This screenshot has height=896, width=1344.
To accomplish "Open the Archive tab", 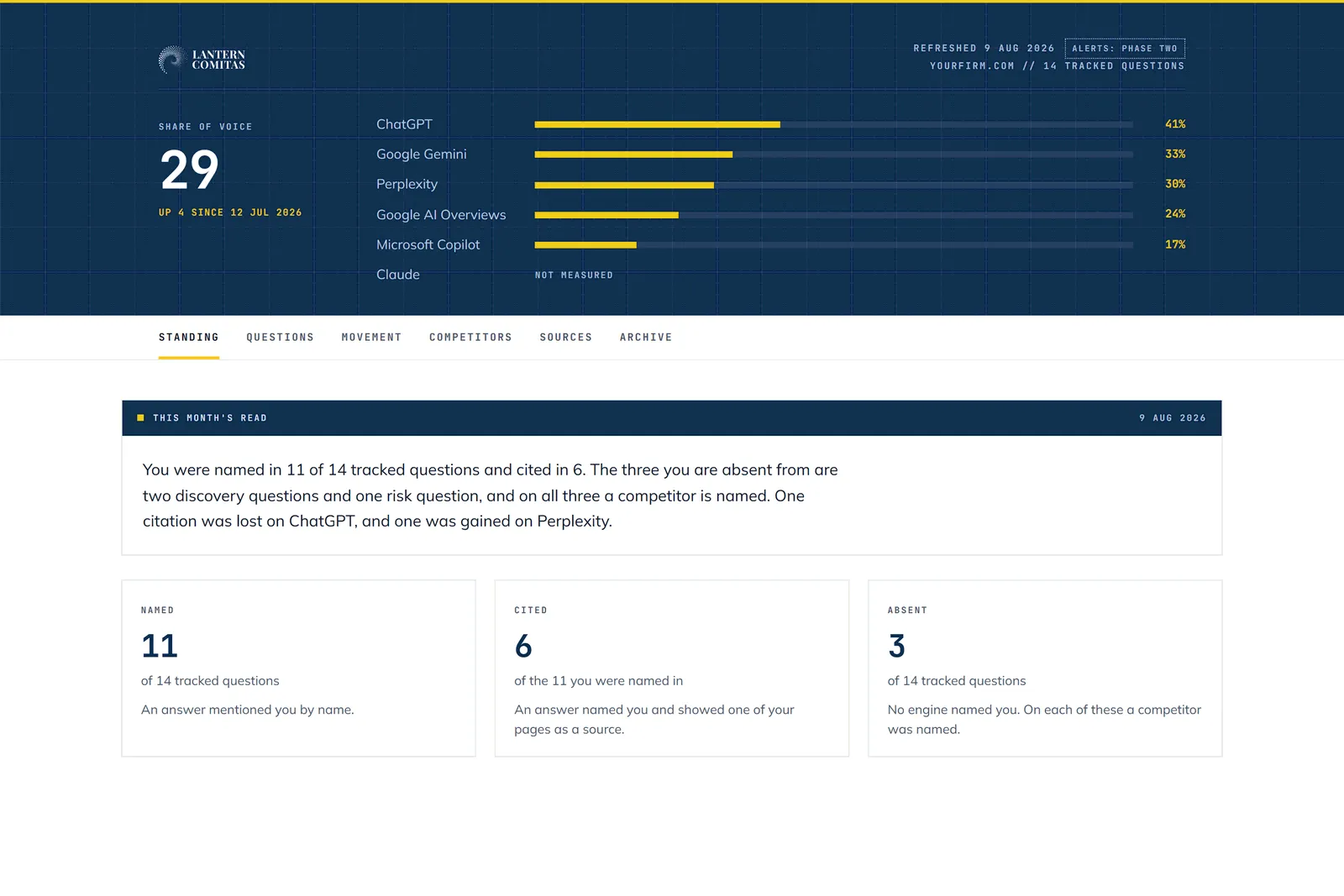I will click(x=646, y=338).
